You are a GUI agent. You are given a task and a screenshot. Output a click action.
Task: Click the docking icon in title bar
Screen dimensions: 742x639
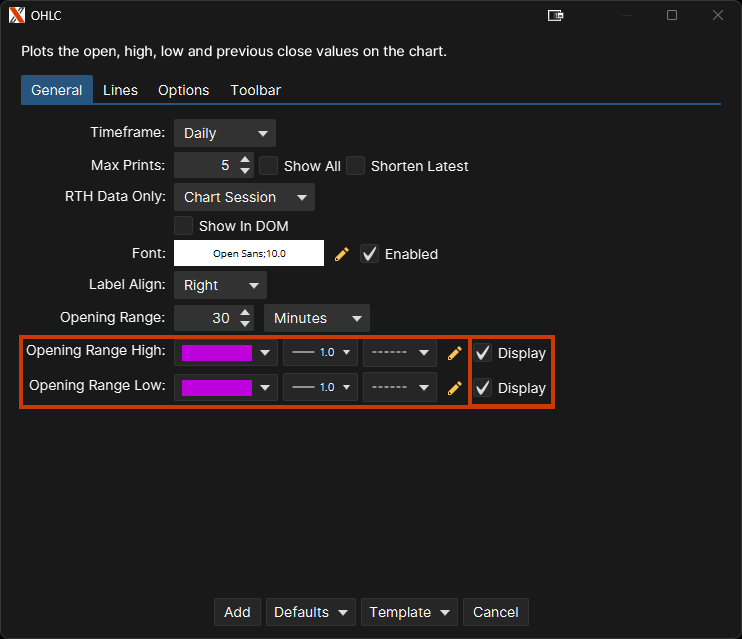556,15
